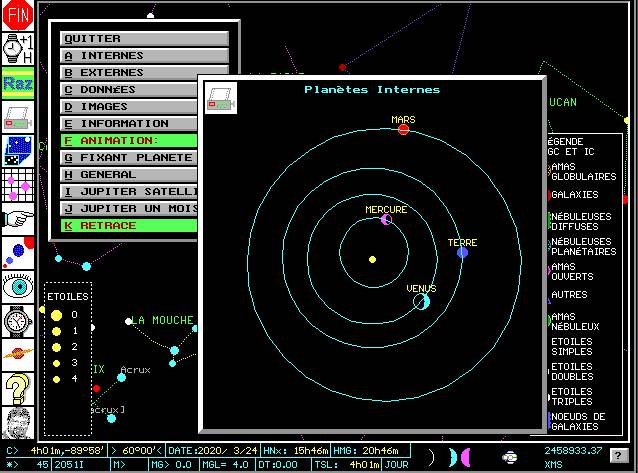The height and width of the screenshot is (473, 638).
Task: Print from Planètes Internes window printer icon
Action: coord(221,98)
